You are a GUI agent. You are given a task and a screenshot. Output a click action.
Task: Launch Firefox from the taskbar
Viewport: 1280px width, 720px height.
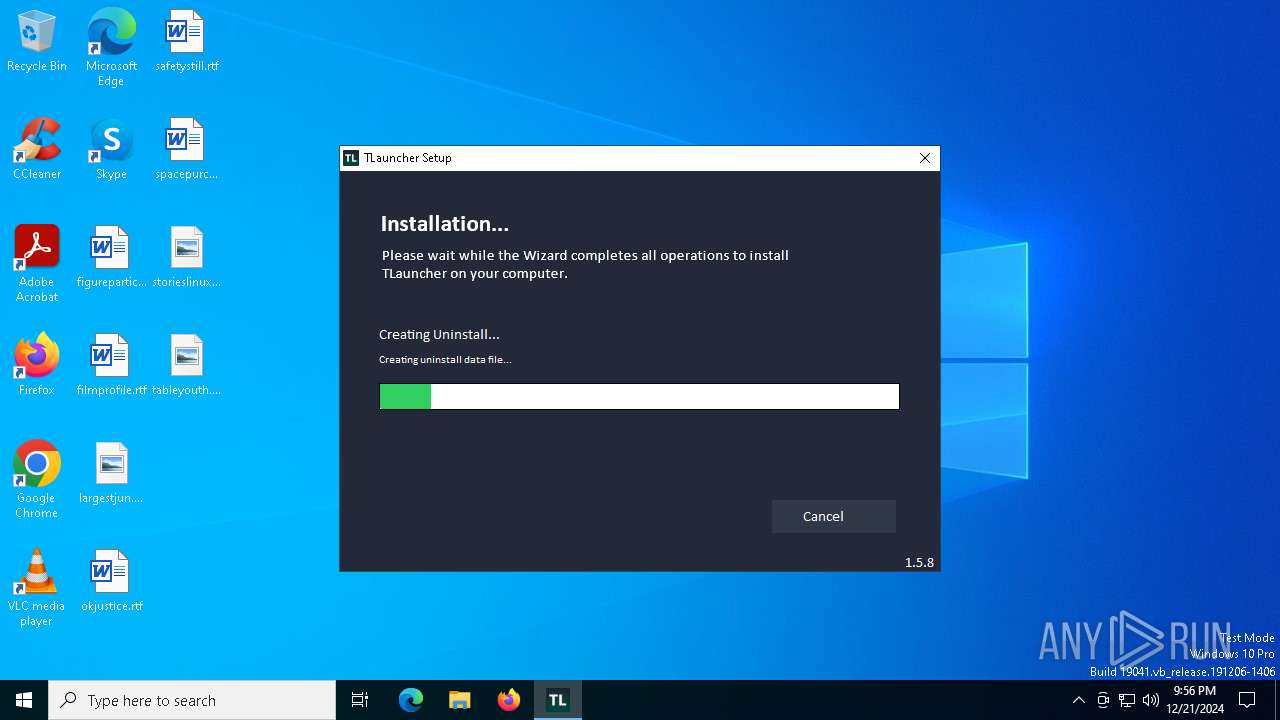(x=509, y=700)
